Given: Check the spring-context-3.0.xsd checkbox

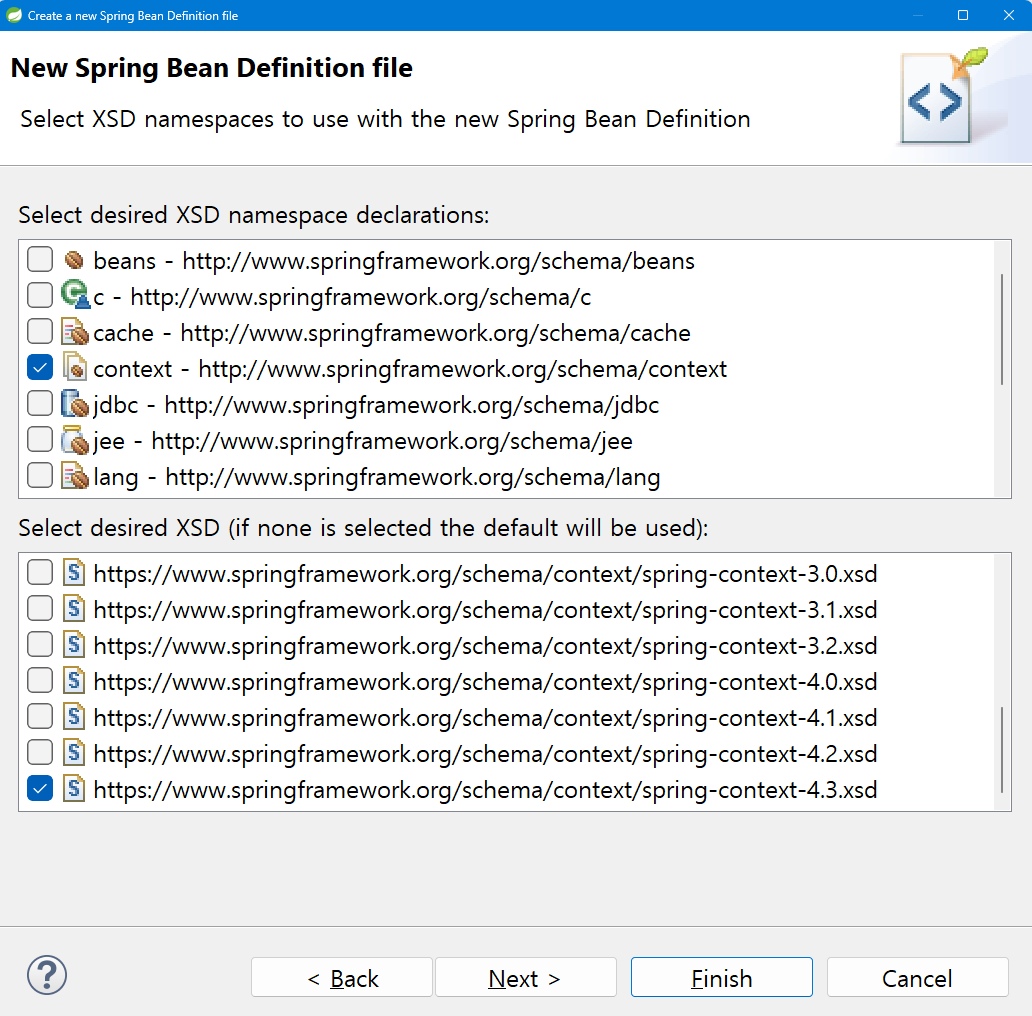Looking at the screenshot, I should tap(39, 572).
